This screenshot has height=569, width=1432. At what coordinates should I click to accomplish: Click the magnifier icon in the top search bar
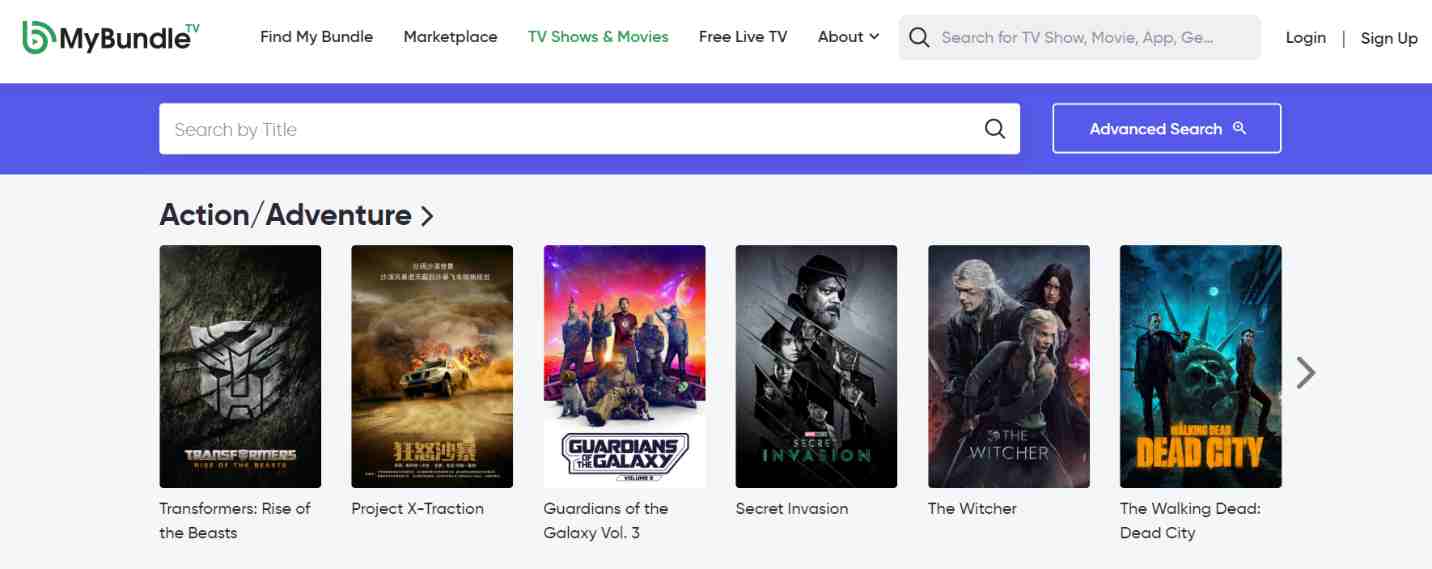pos(919,37)
